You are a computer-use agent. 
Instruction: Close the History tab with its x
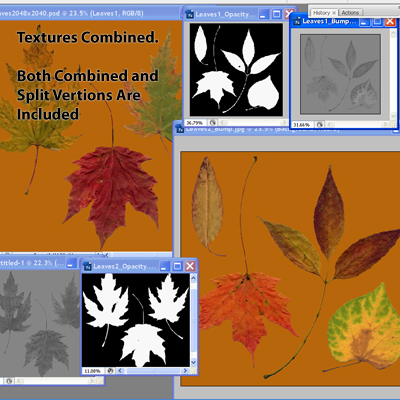pos(334,13)
